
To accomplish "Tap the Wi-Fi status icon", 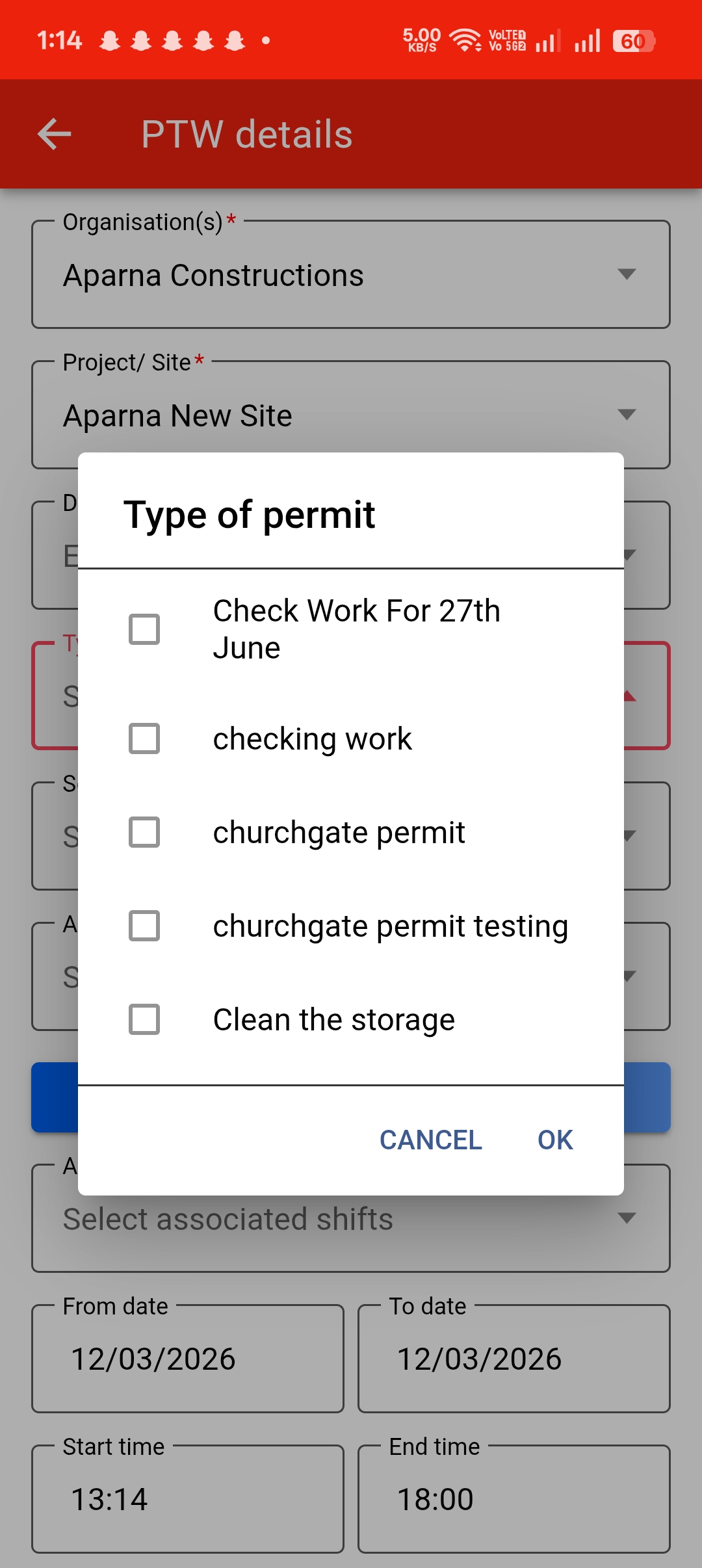I will point(465,40).
